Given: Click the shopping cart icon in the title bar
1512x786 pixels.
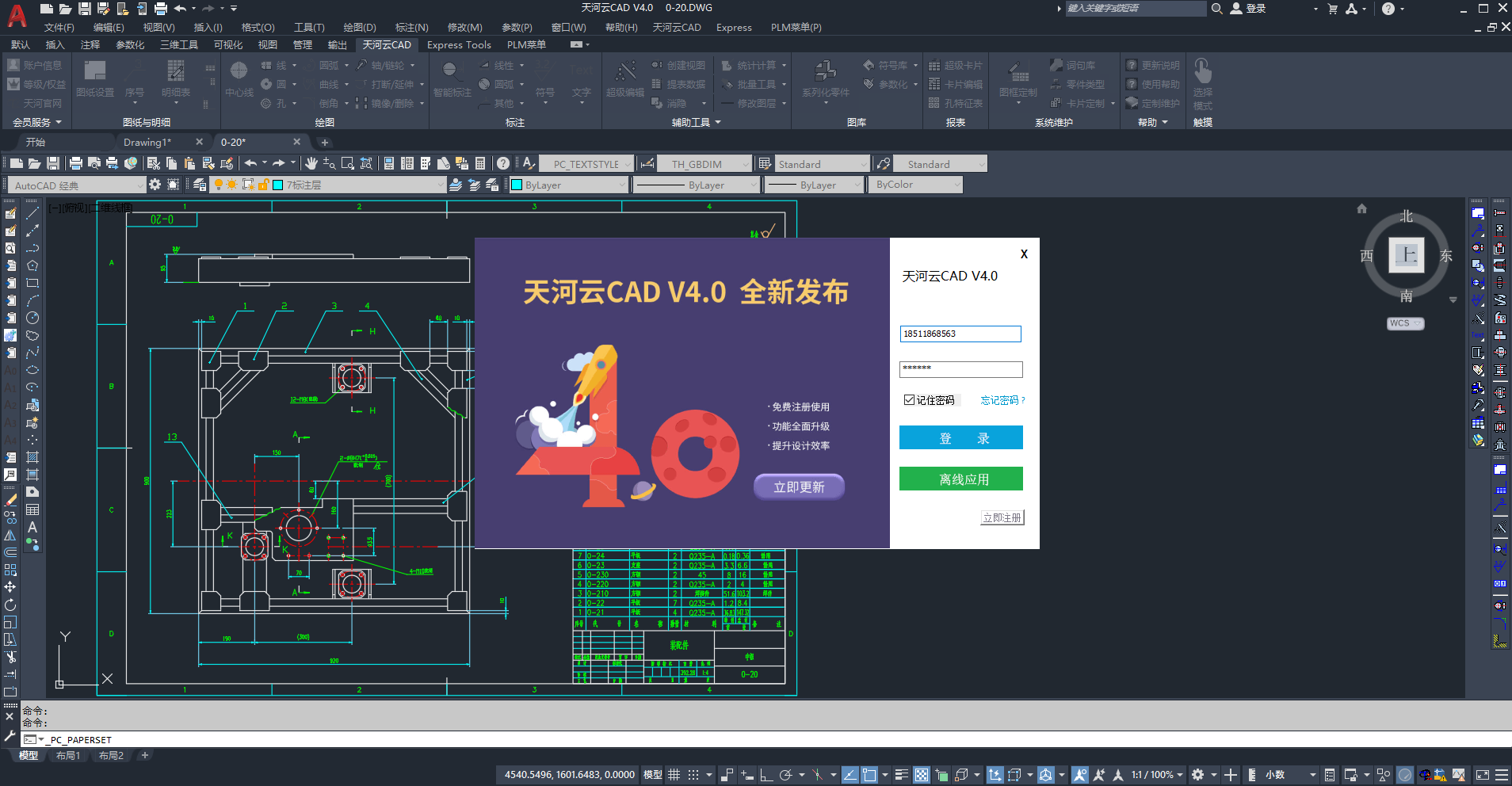Looking at the screenshot, I should pos(1333,9).
